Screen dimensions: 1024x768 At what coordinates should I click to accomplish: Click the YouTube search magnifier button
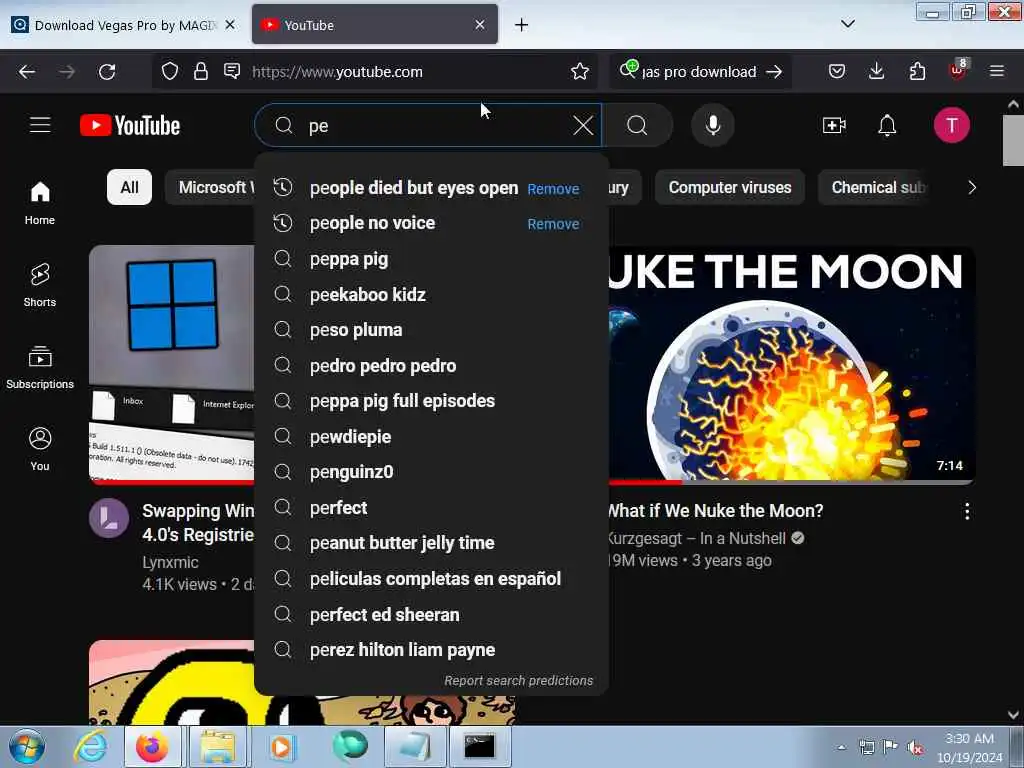637,125
